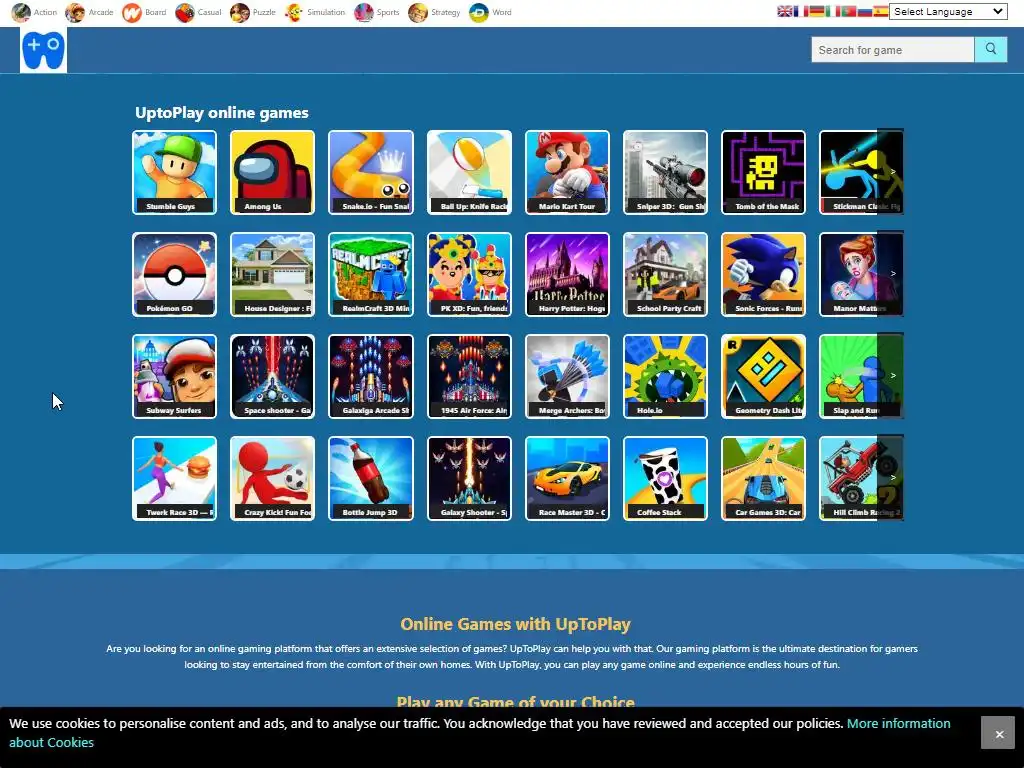1024x768 pixels.
Task: Click arrow beside the Slap and Run tile
Action: coord(891,376)
